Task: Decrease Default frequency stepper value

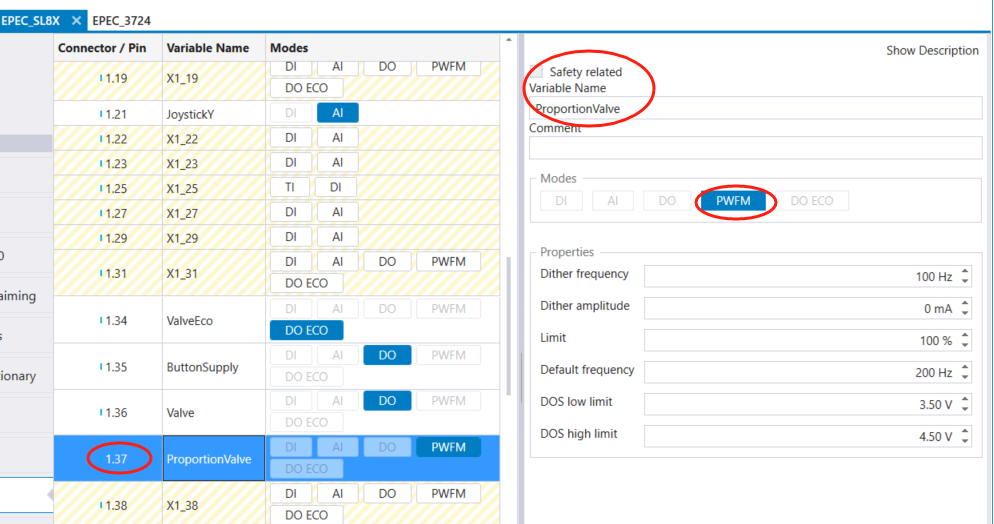Action: 965,377
